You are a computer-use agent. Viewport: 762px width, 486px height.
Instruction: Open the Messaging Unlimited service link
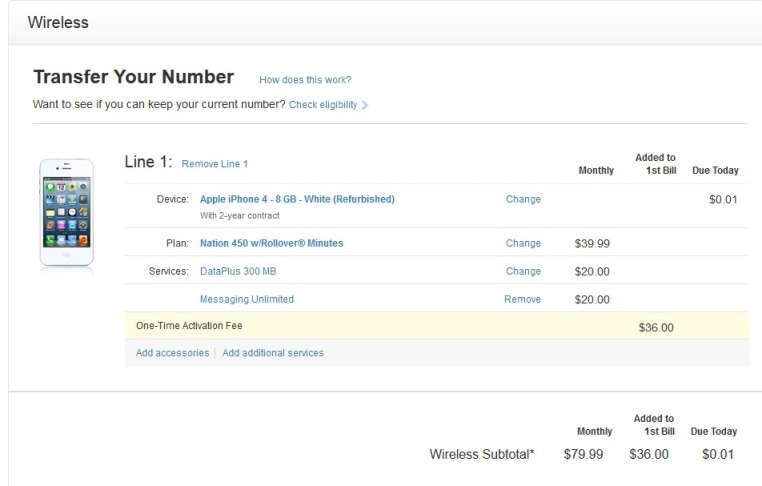(247, 299)
